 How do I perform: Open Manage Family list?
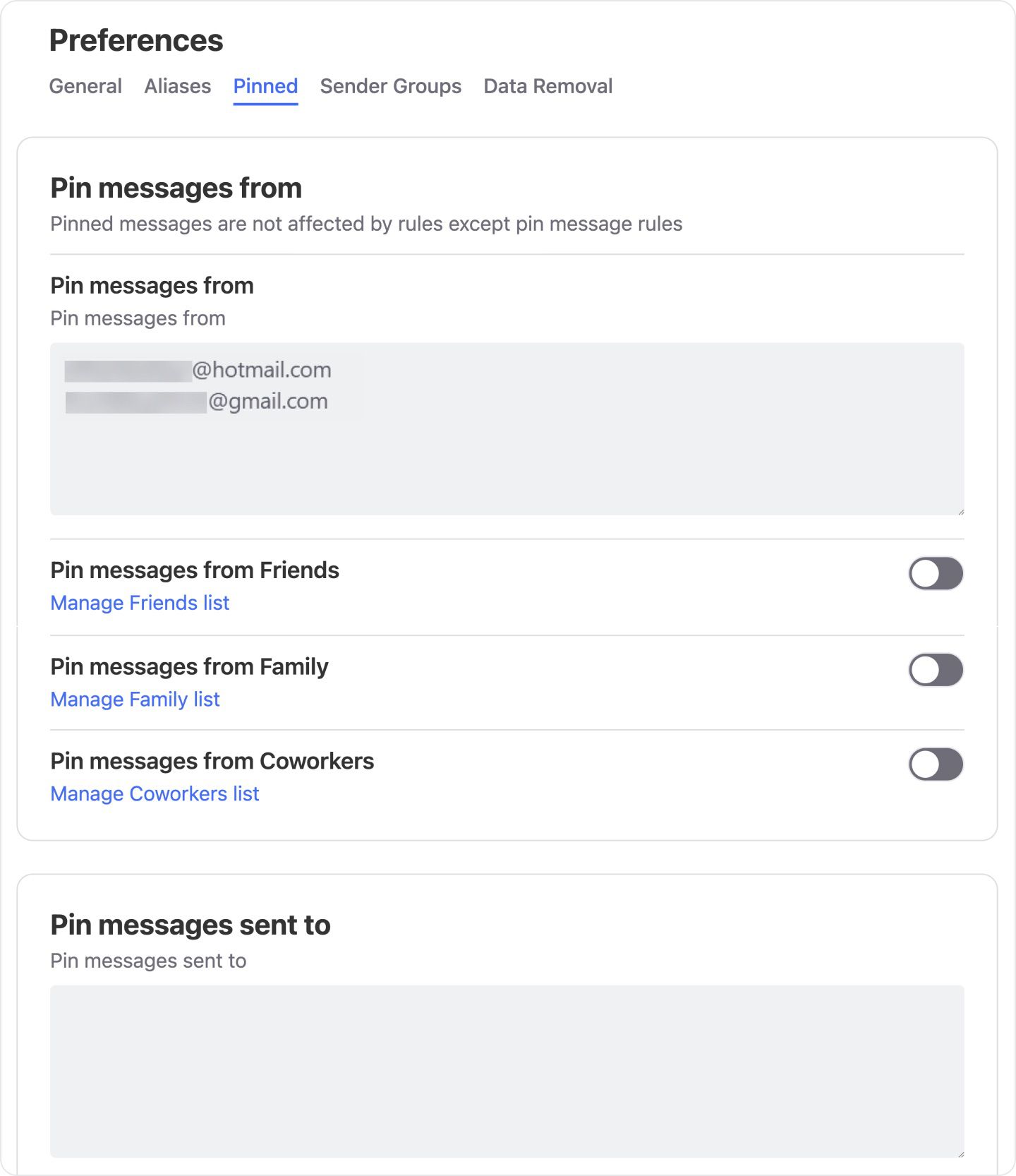pos(135,700)
